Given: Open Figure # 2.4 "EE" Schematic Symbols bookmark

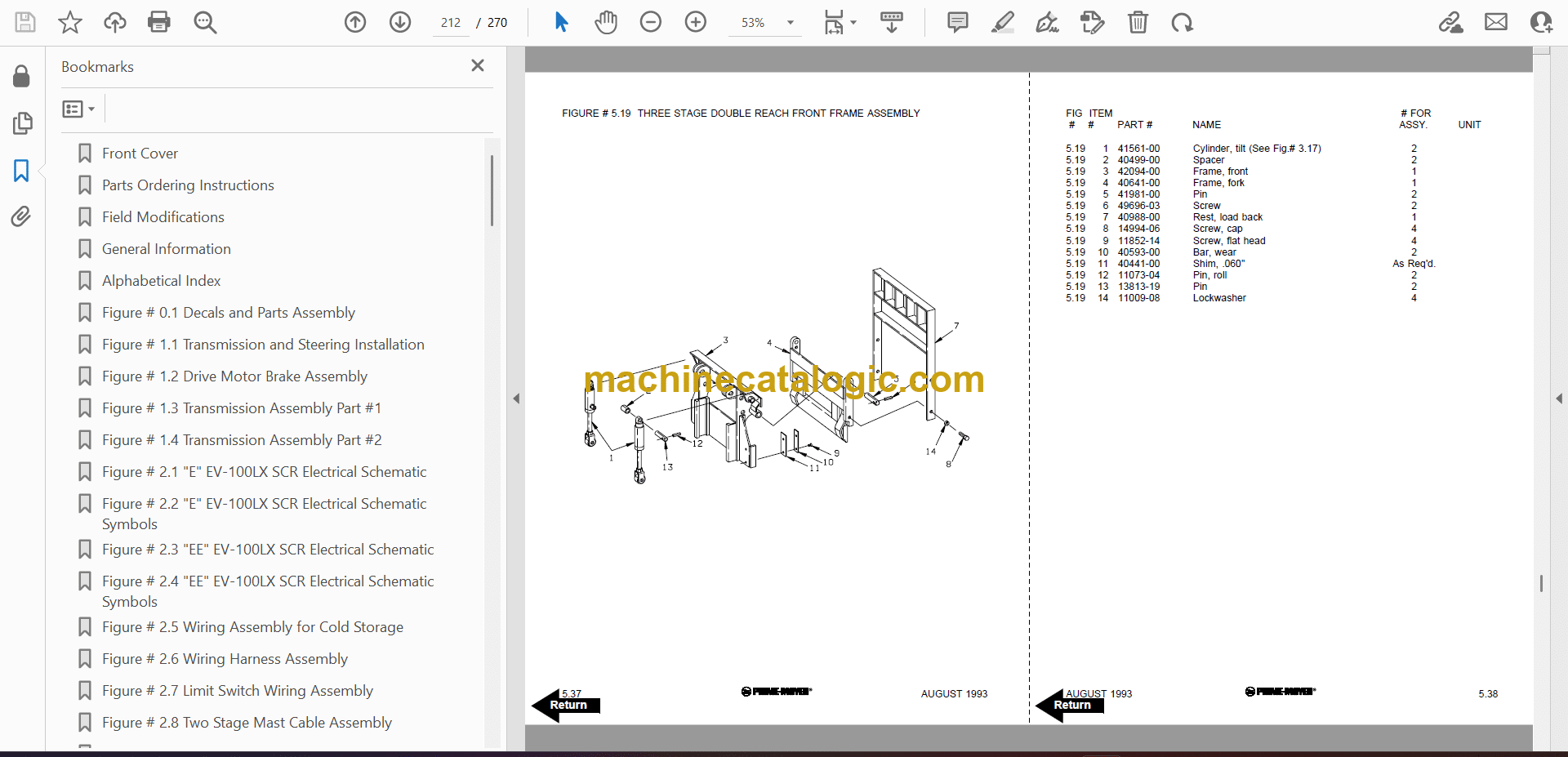Looking at the screenshot, I should (268, 591).
